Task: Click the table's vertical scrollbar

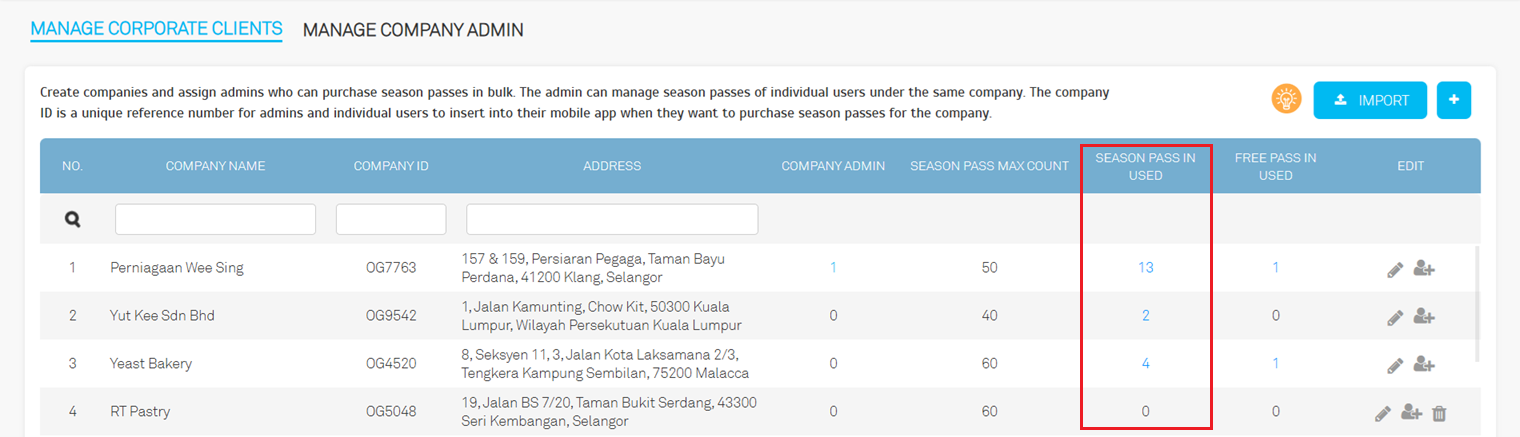Action: 1476,300
